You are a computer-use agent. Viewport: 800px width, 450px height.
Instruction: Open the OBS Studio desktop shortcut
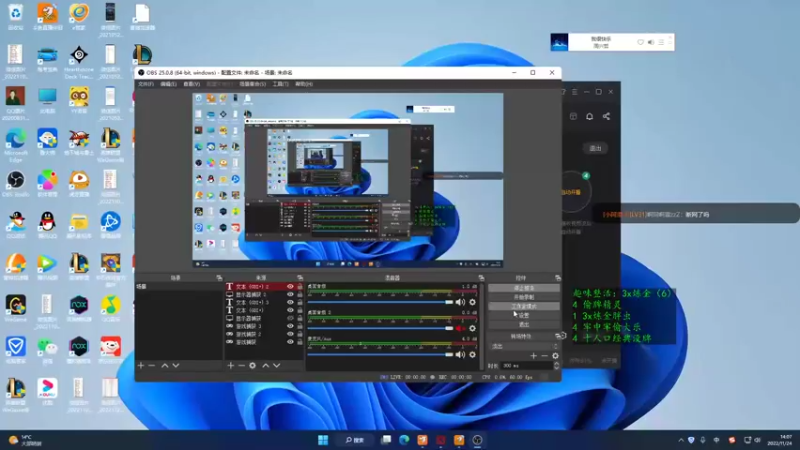click(16, 184)
